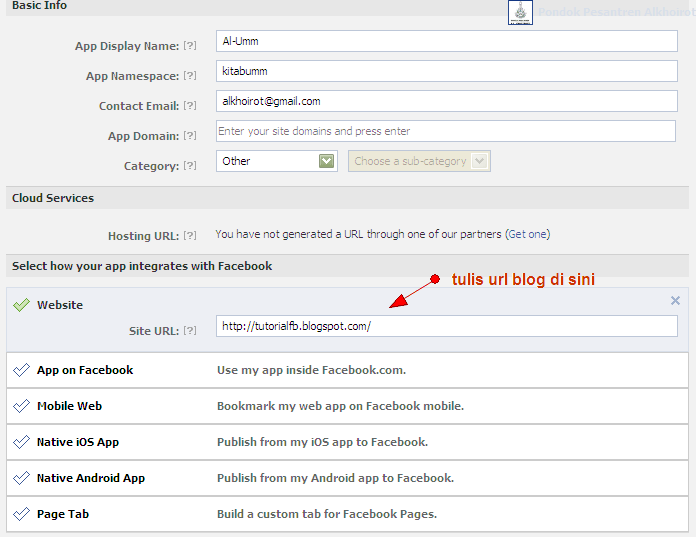Click the App Display Name help [?] icon

[x=190, y=46]
